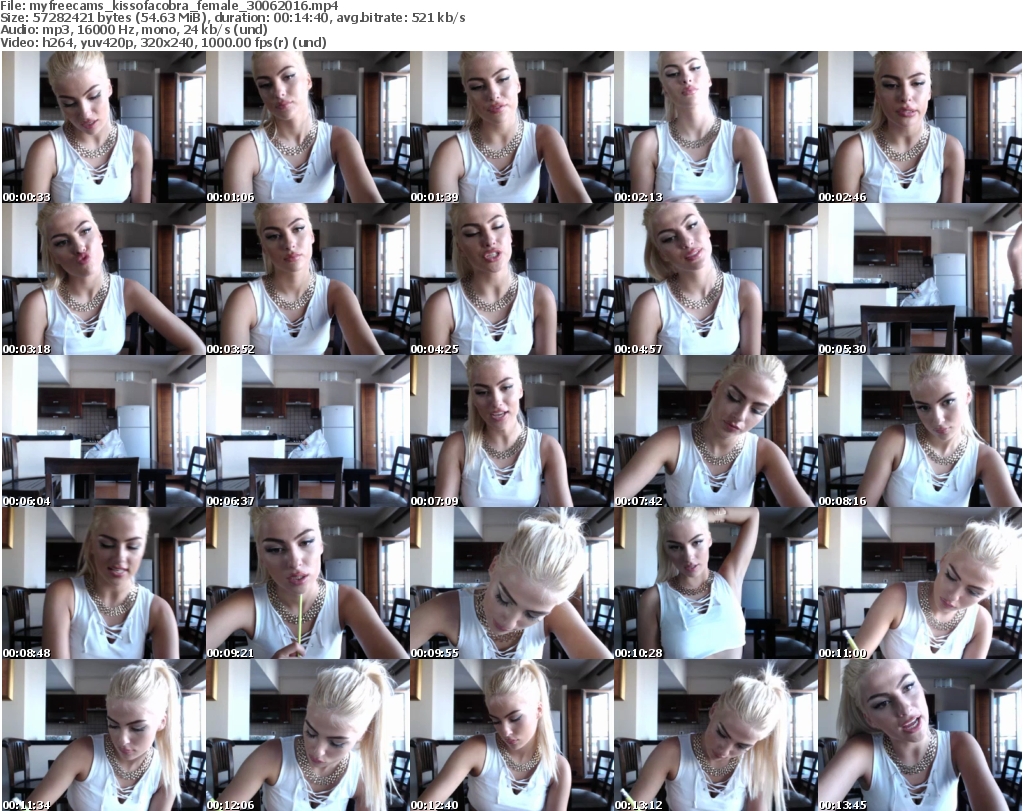This screenshot has width=1024, height=811.
Task: Open the frame captured at 00:04:25
Action: [512, 279]
